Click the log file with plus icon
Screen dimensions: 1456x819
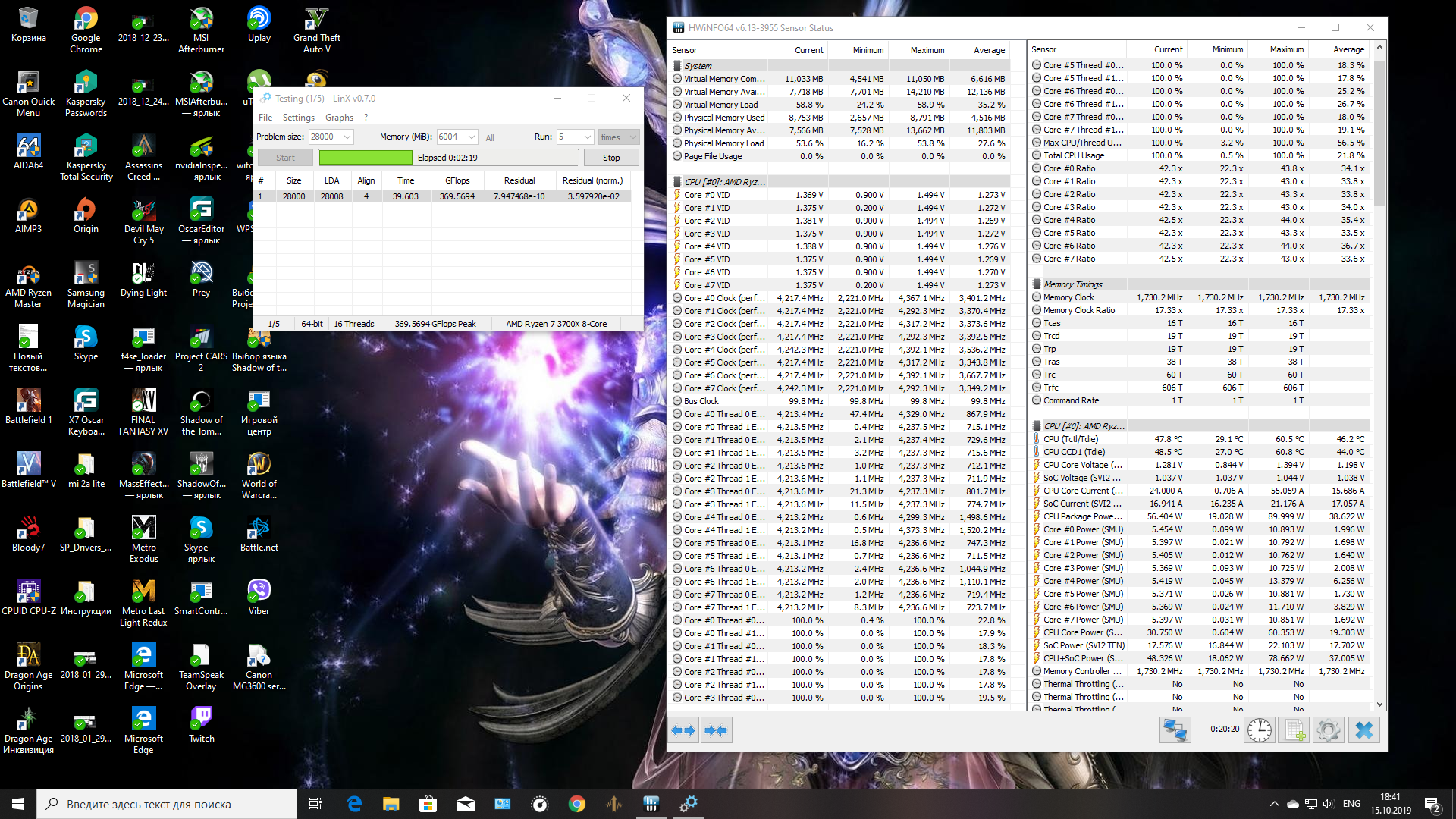pyautogui.click(x=1294, y=730)
